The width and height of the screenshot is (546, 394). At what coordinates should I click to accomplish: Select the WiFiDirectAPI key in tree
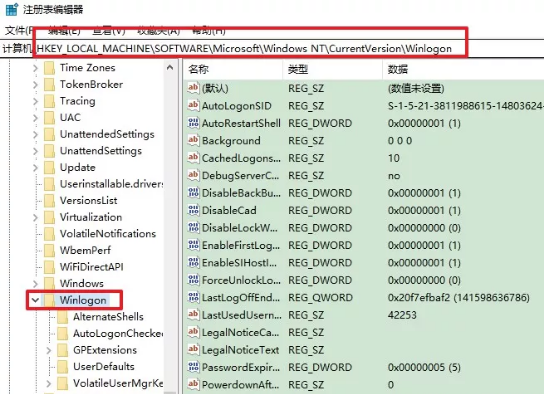pos(92,267)
